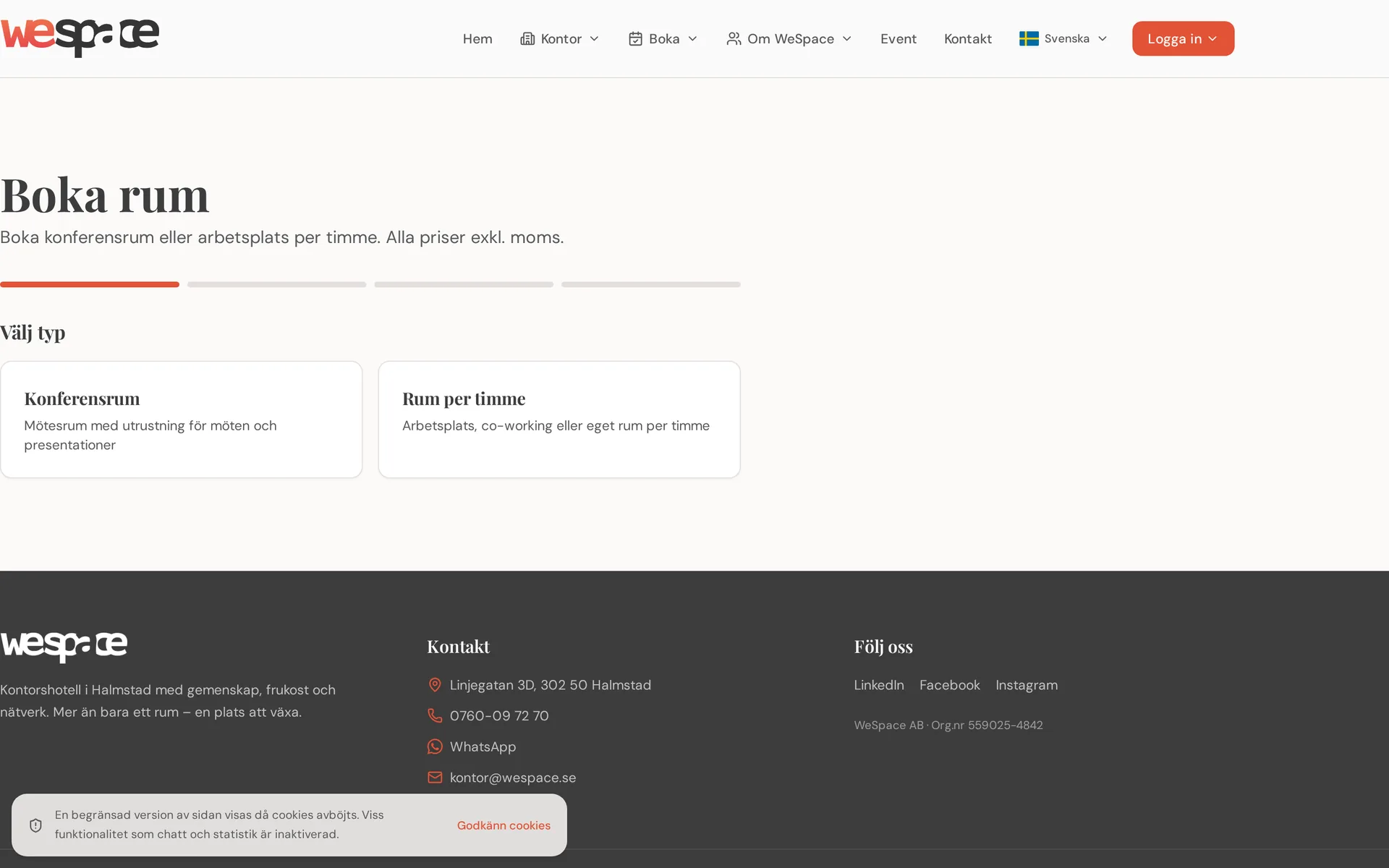
Task: Open the Event page
Action: tap(899, 38)
